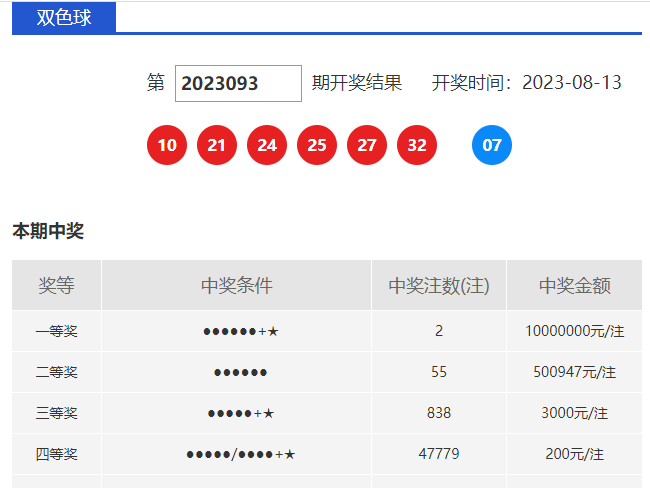Click first prize winner count 2
The height and width of the screenshot is (488, 650).
coord(439,331)
